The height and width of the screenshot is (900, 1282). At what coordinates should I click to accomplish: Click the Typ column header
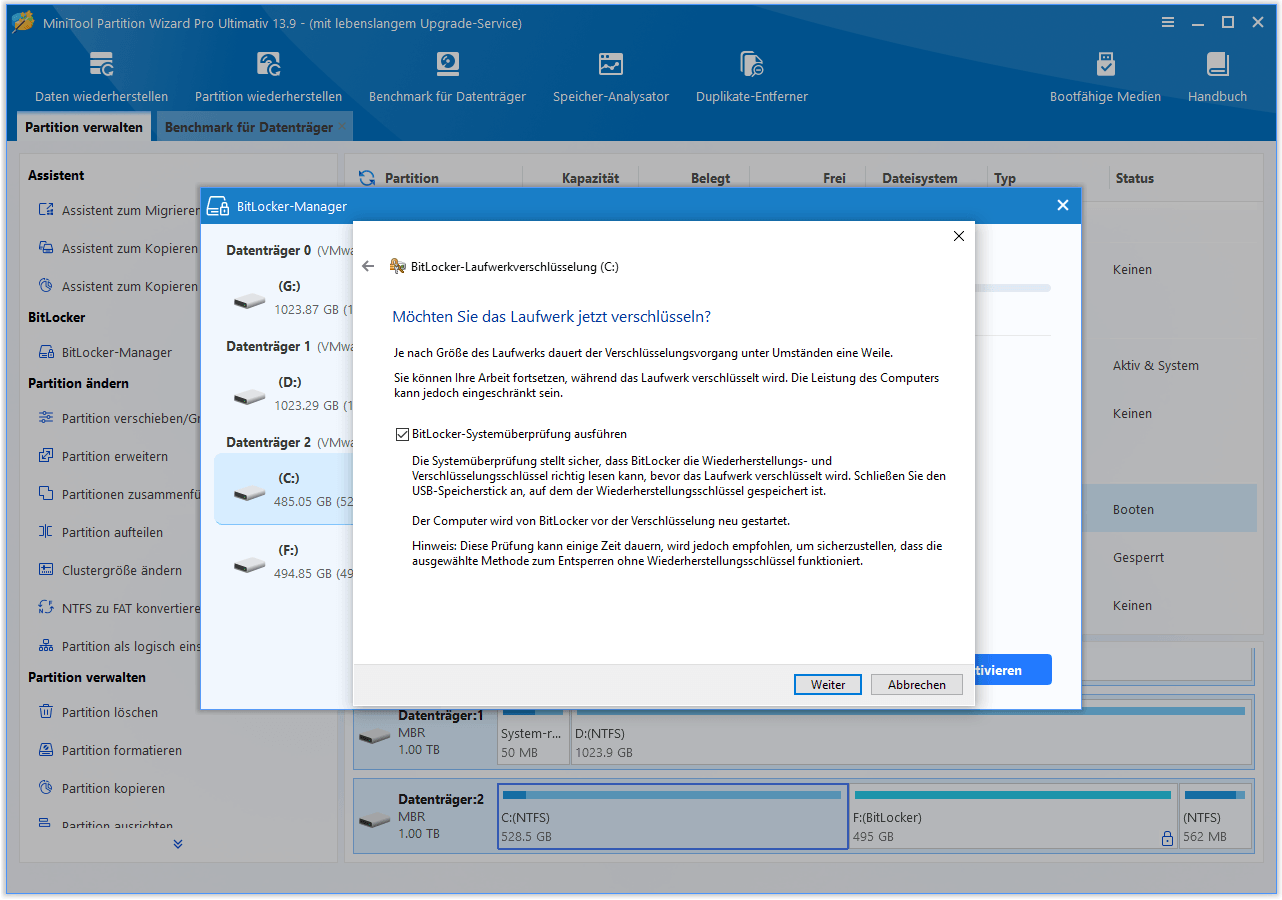1005,178
